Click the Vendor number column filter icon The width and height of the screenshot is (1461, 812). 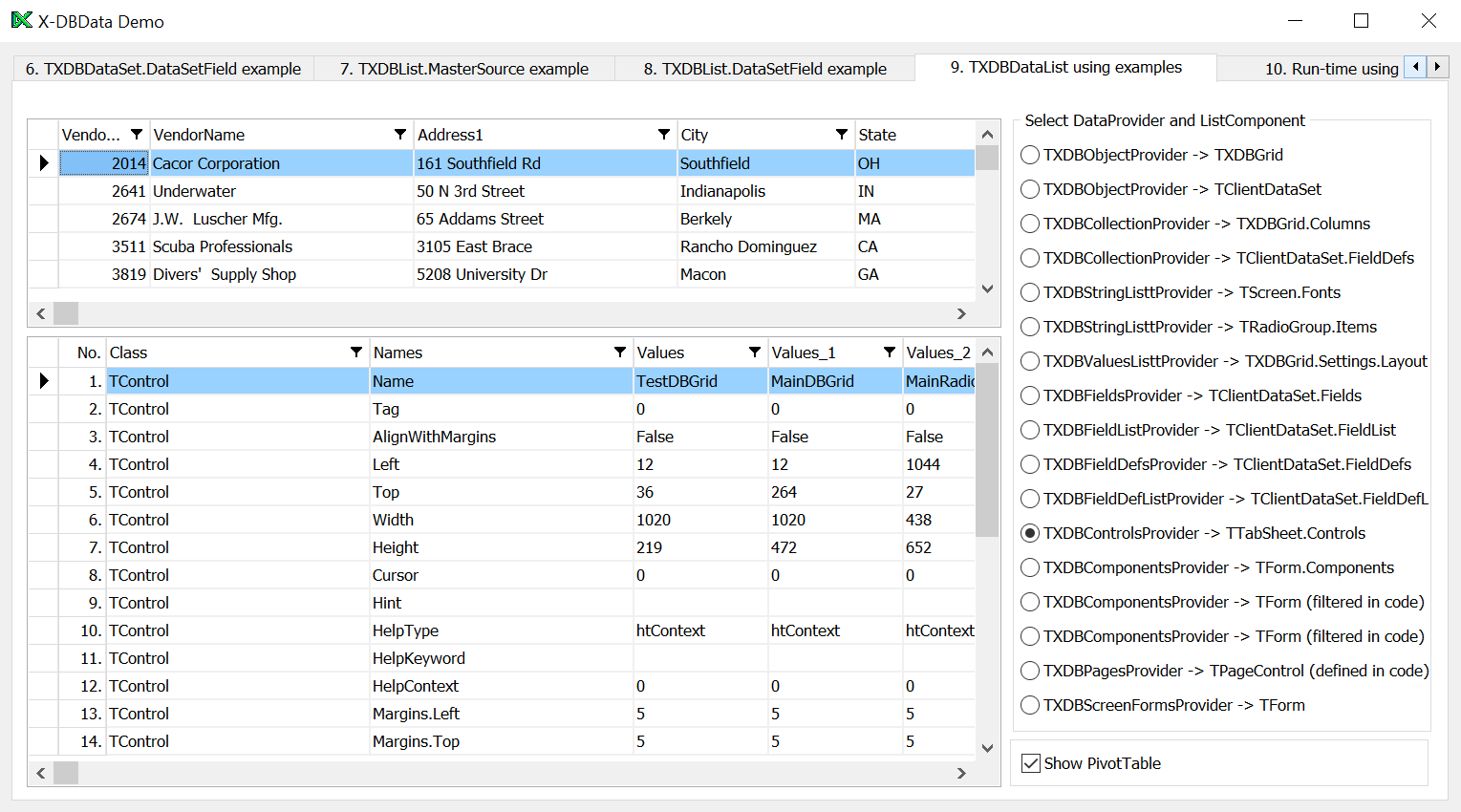pos(137,135)
